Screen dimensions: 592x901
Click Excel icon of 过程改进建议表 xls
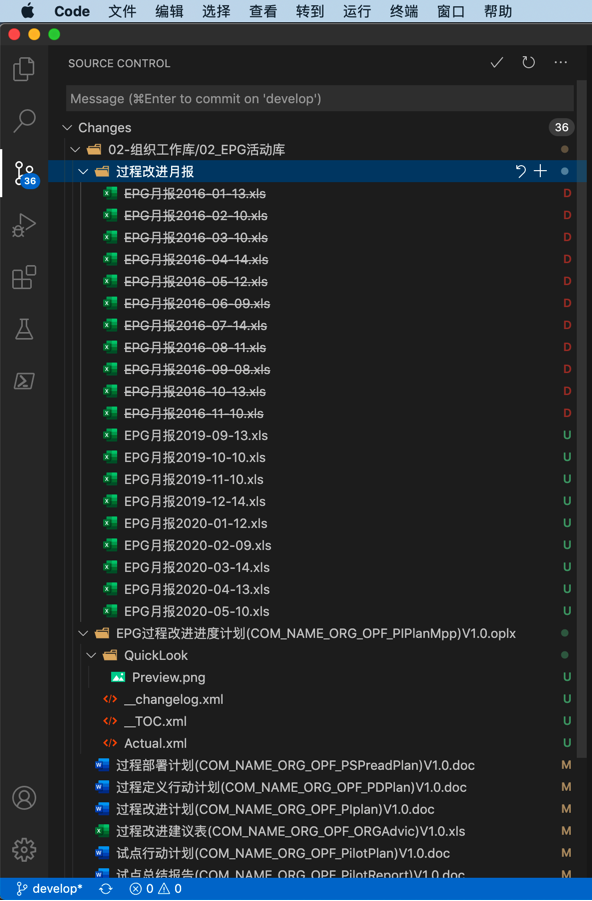102,831
